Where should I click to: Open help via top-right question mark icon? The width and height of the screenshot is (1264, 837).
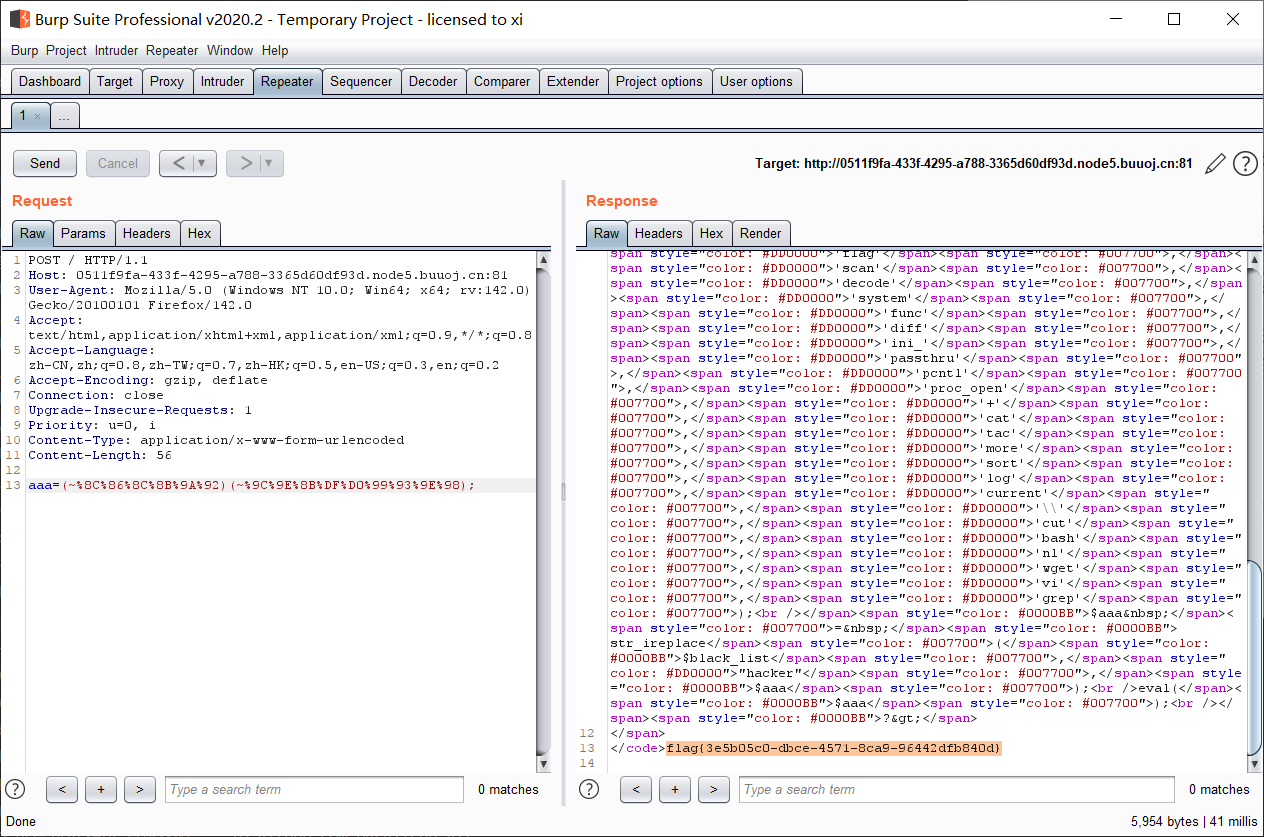click(1245, 164)
